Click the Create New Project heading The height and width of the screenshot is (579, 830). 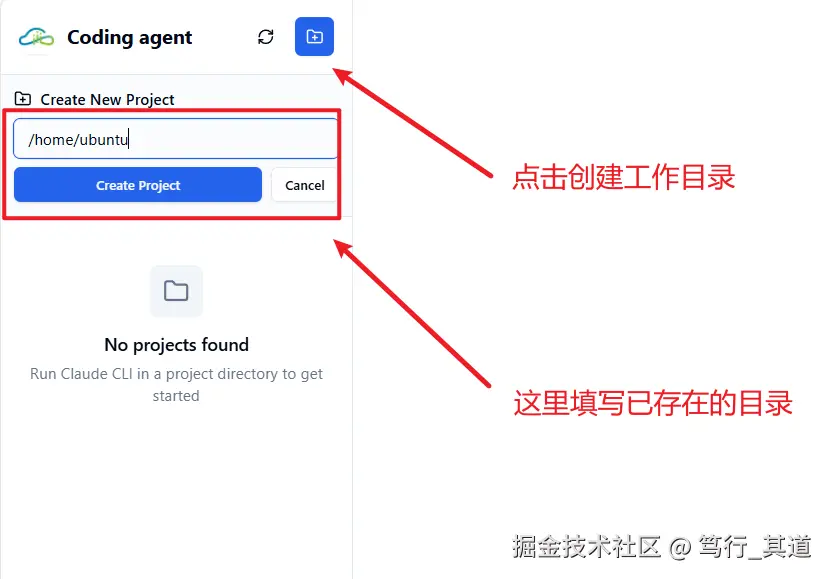(107, 99)
